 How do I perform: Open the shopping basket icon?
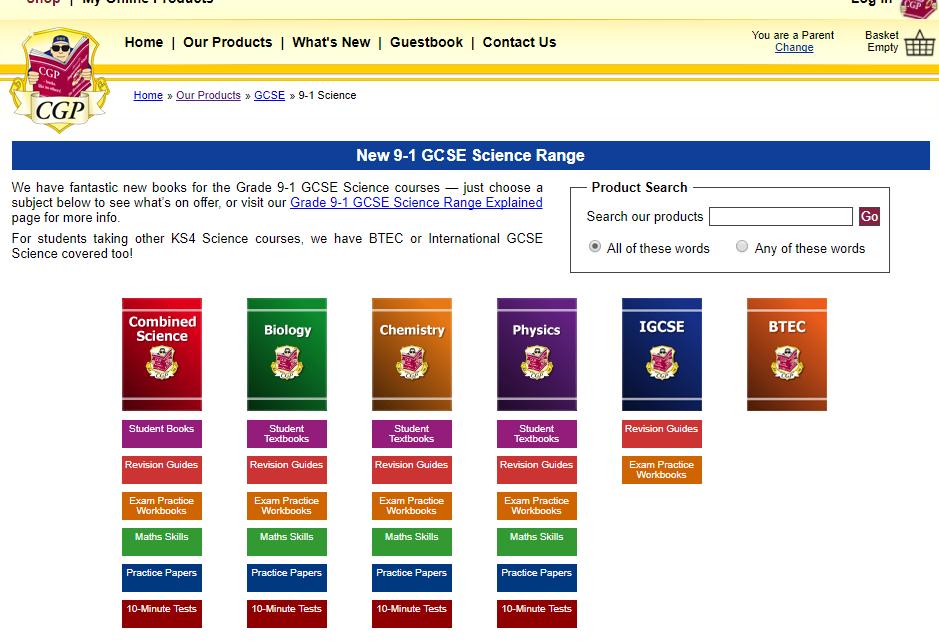click(x=919, y=43)
